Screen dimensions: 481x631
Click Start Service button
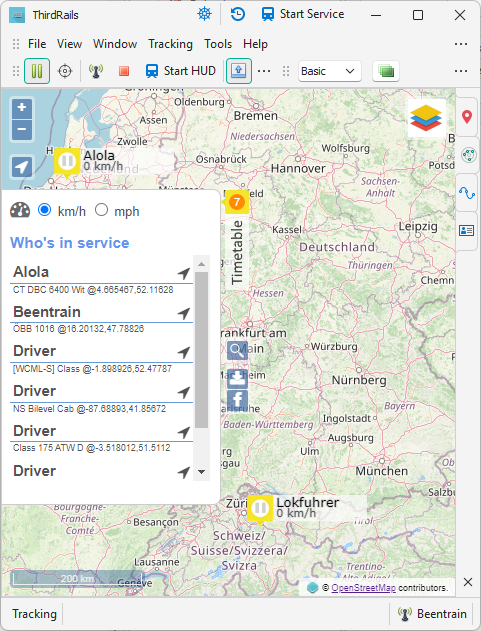pyautogui.click(x=303, y=14)
